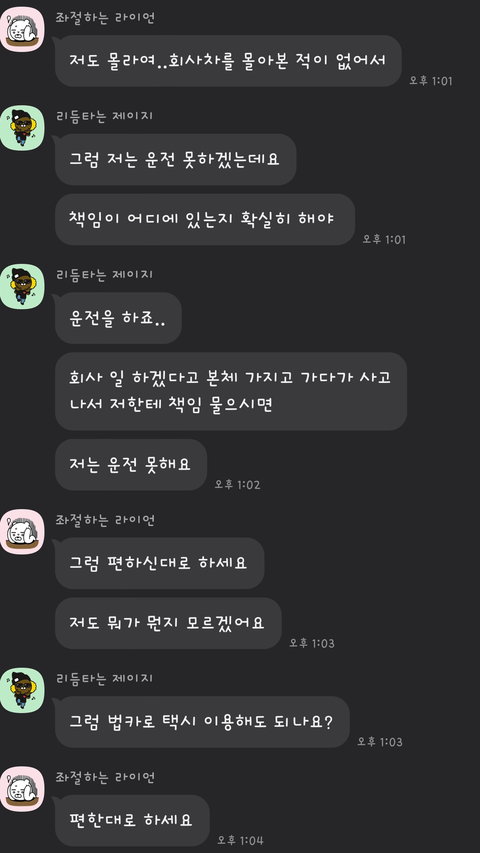Click the '오후 1:02' timestamp
The width and height of the screenshot is (480, 853).
[x=237, y=484]
